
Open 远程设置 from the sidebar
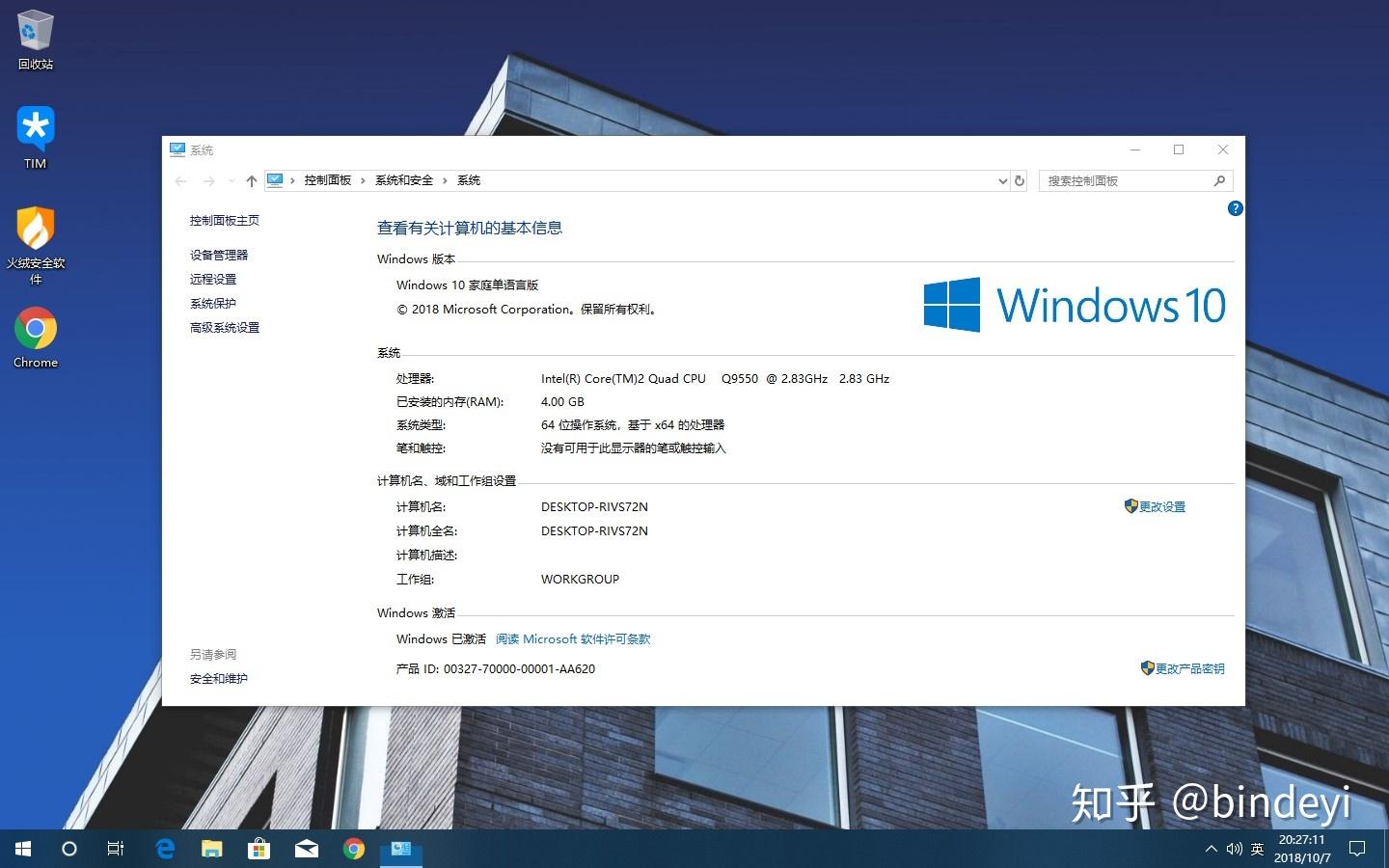coord(213,279)
